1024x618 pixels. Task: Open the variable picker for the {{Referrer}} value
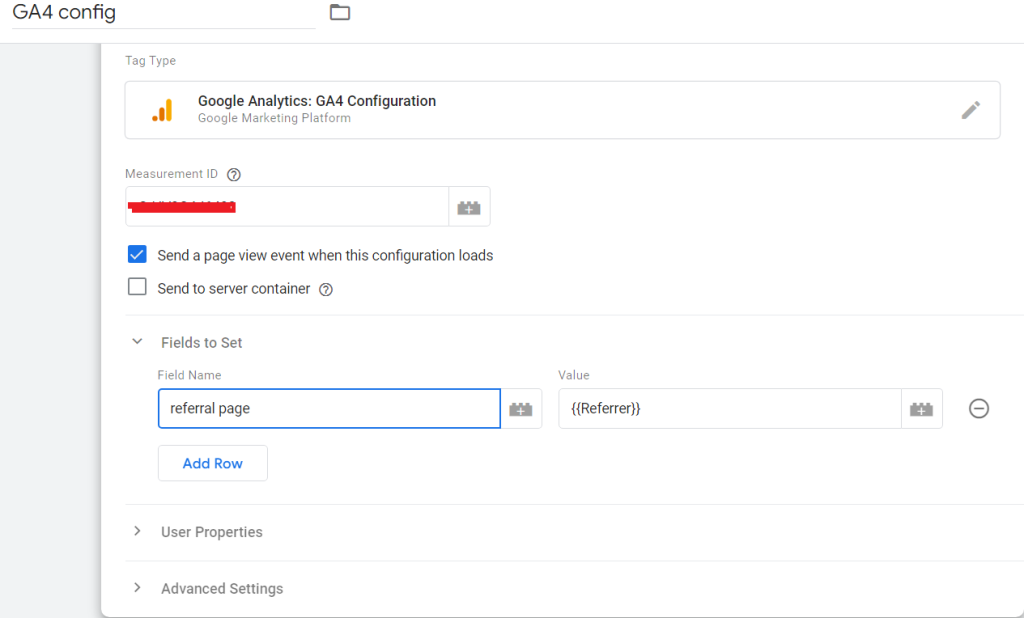point(921,408)
